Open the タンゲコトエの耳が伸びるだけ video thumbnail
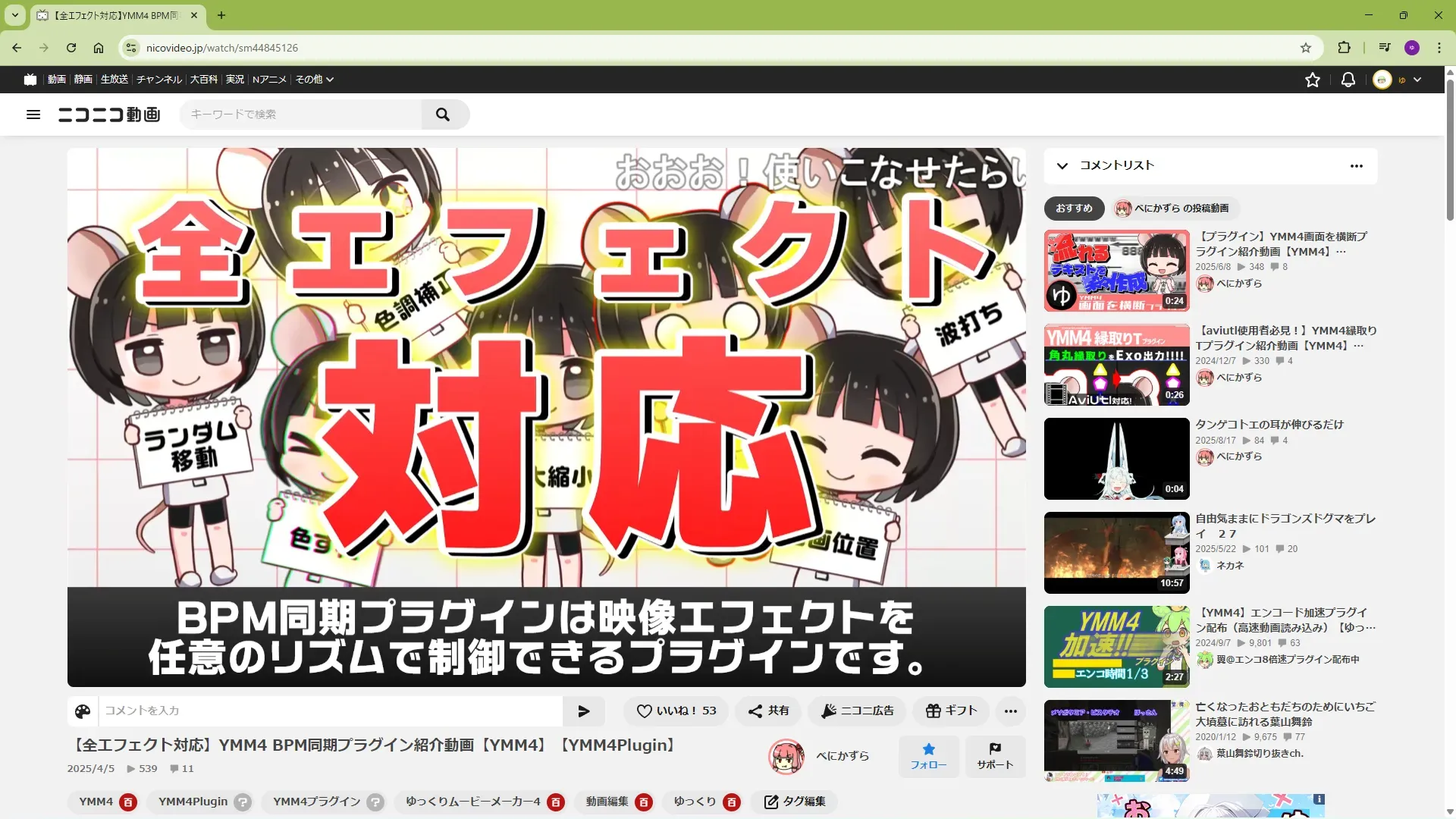 (1116, 459)
